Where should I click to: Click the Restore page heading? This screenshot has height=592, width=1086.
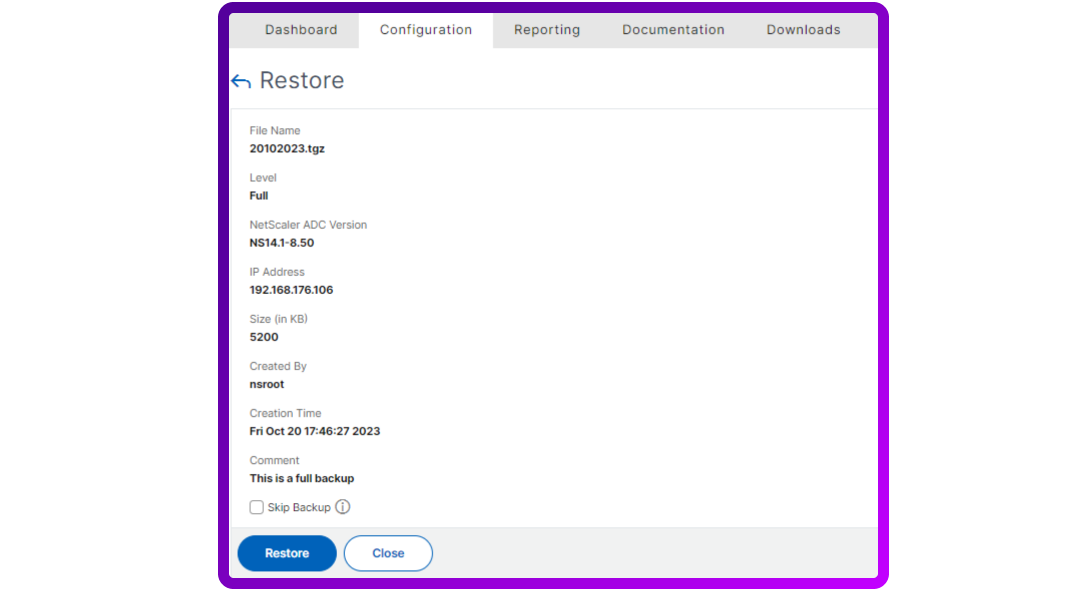[x=302, y=80]
